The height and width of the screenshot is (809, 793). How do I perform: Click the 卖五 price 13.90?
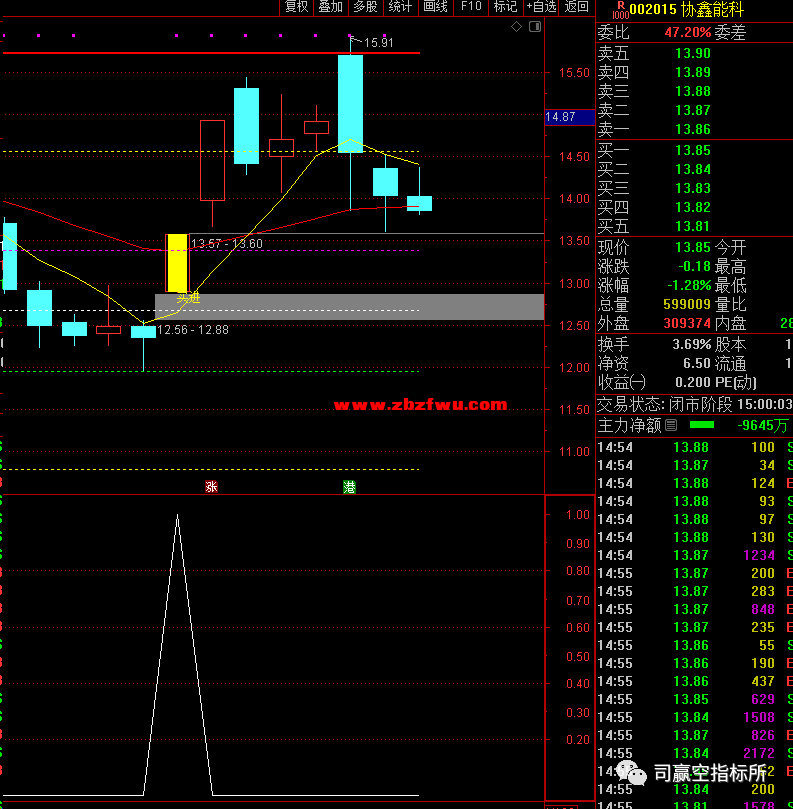click(693, 53)
